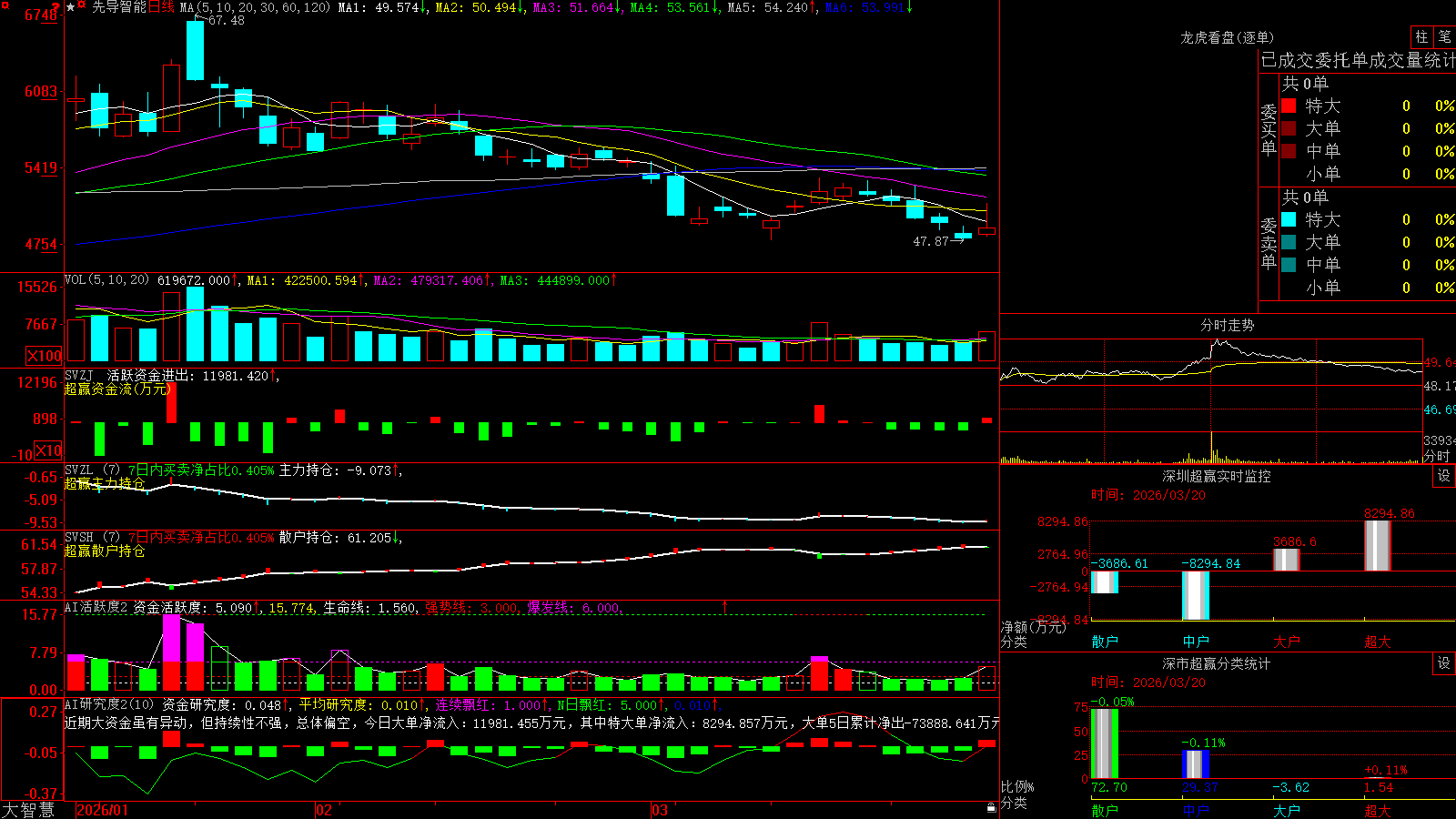
Task: Click the red up-arrow marker in the AI活跃度 panel
Action: [x=725, y=607]
